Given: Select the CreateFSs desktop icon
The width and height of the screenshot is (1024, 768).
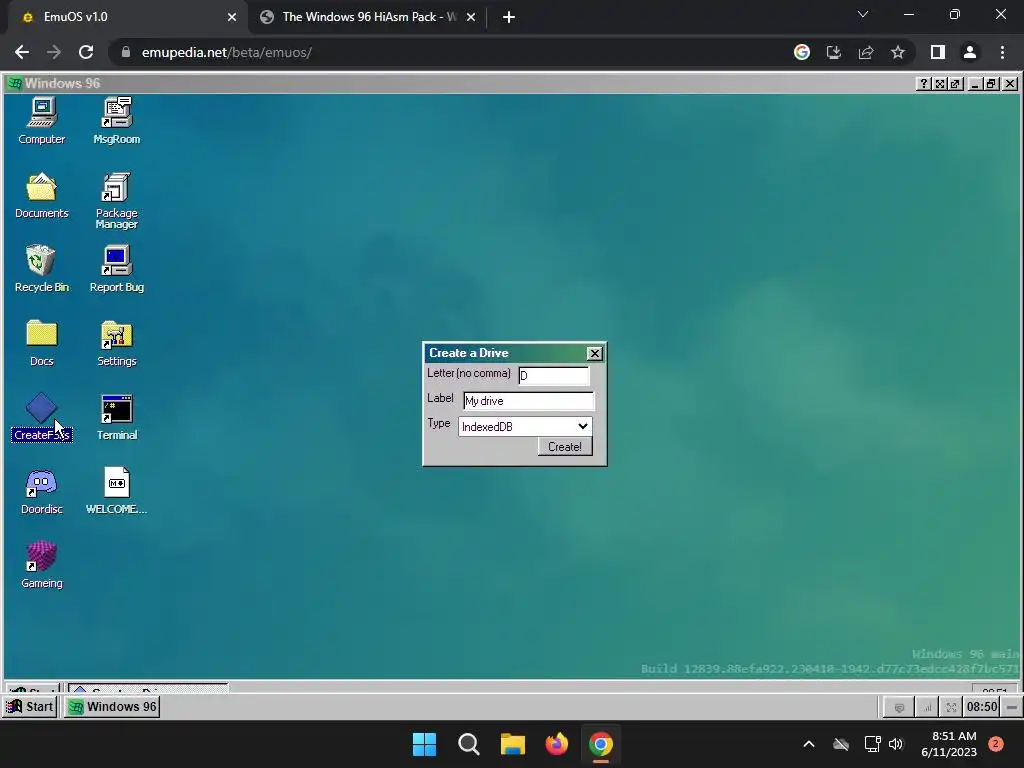Looking at the screenshot, I should pos(42,417).
